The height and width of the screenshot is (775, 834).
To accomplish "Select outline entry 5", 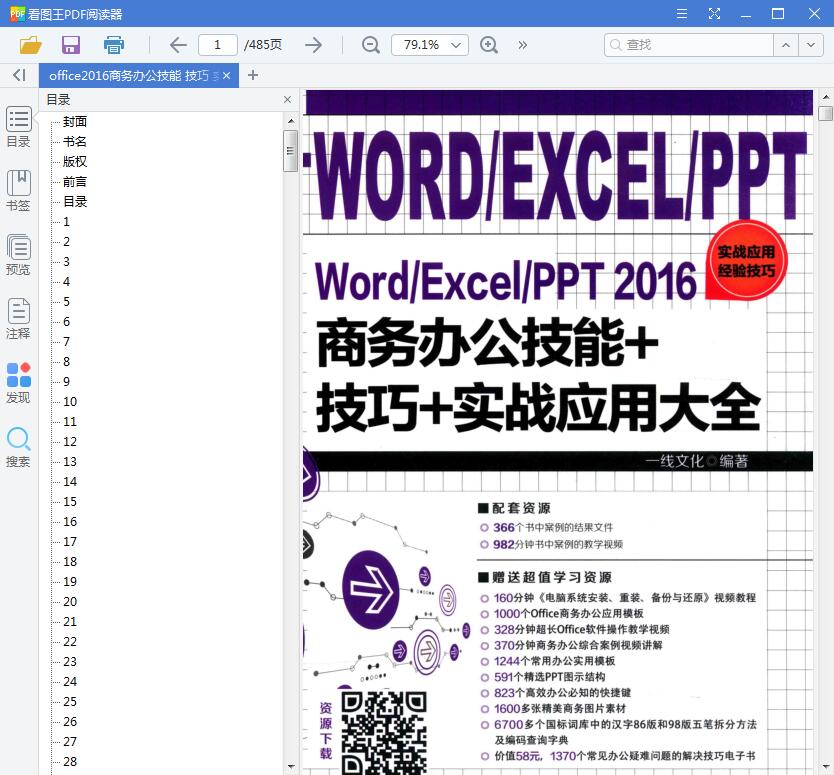I will point(66,302).
